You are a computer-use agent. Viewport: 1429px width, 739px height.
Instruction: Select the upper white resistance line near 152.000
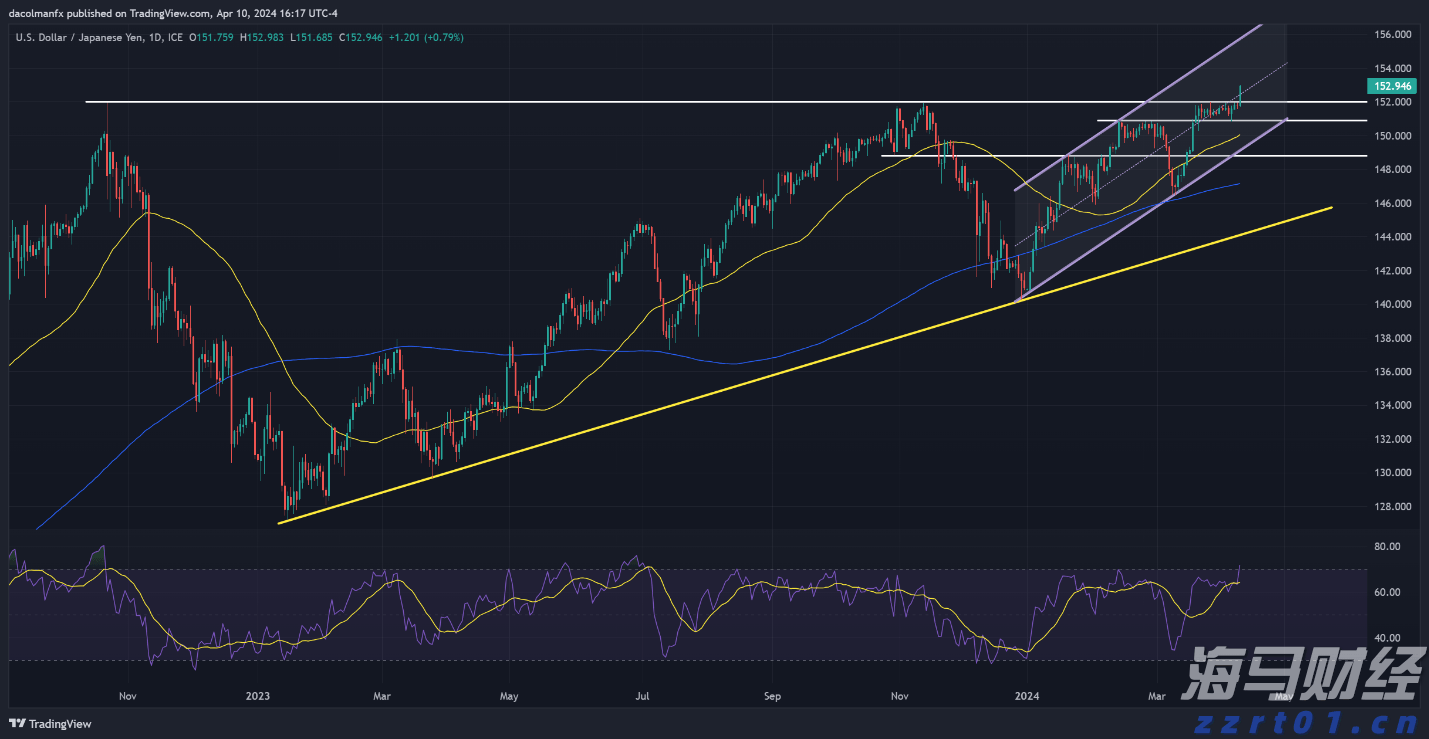[500, 101]
